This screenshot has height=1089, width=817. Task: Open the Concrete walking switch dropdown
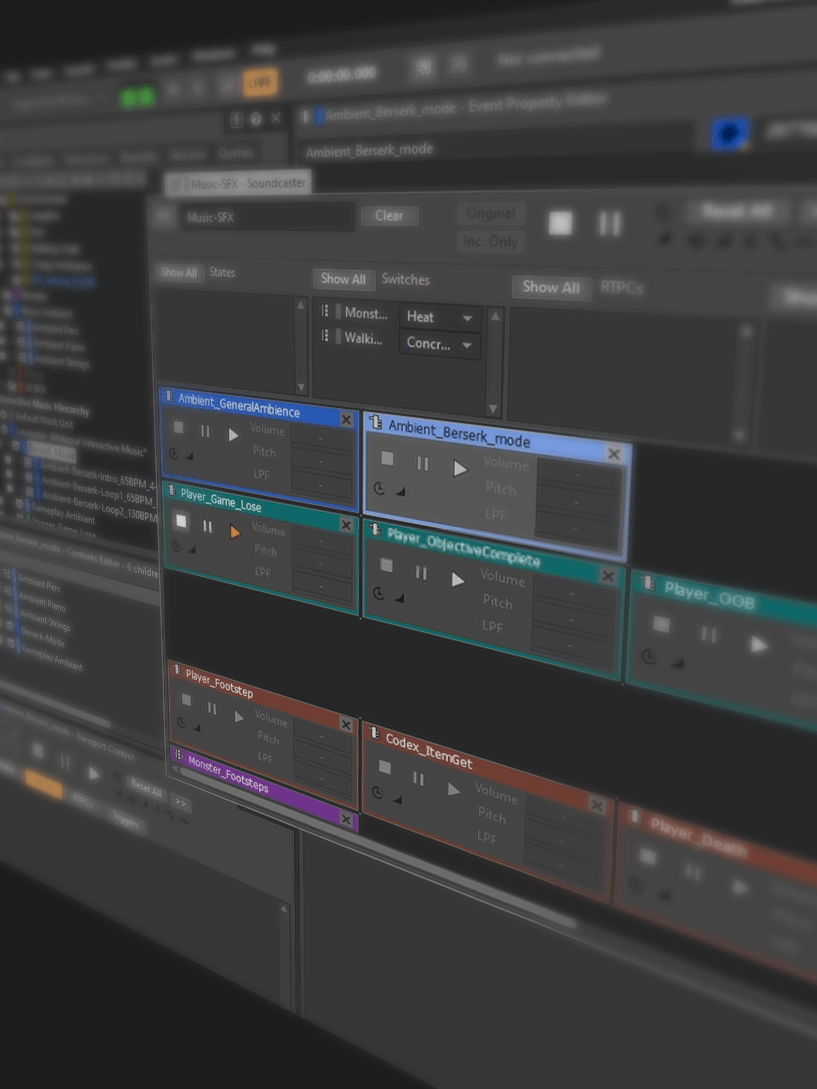466,343
